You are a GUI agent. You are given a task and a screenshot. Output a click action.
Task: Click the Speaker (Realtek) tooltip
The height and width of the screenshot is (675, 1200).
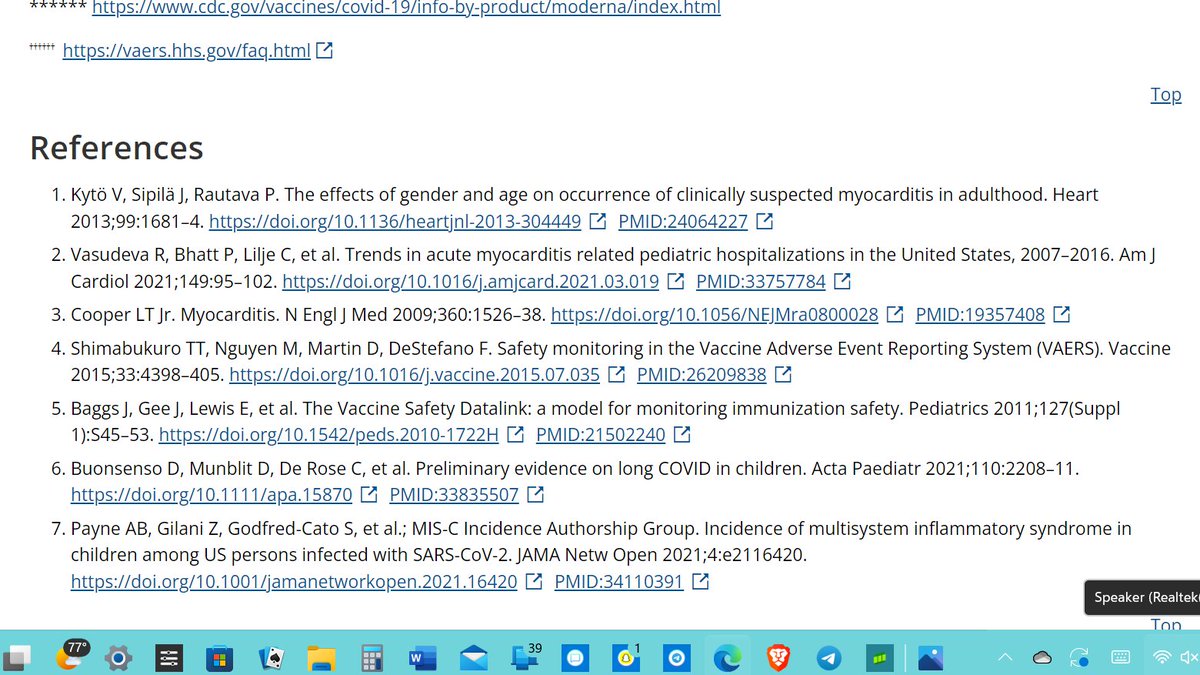(x=1142, y=597)
